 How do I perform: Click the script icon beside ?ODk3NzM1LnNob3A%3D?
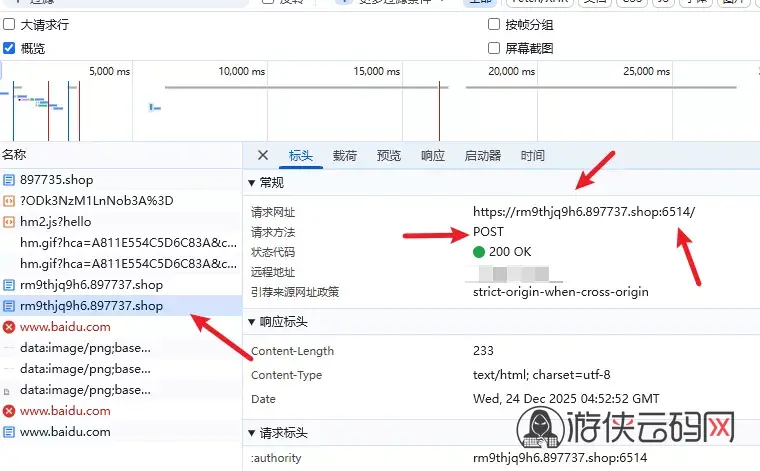tap(9, 201)
